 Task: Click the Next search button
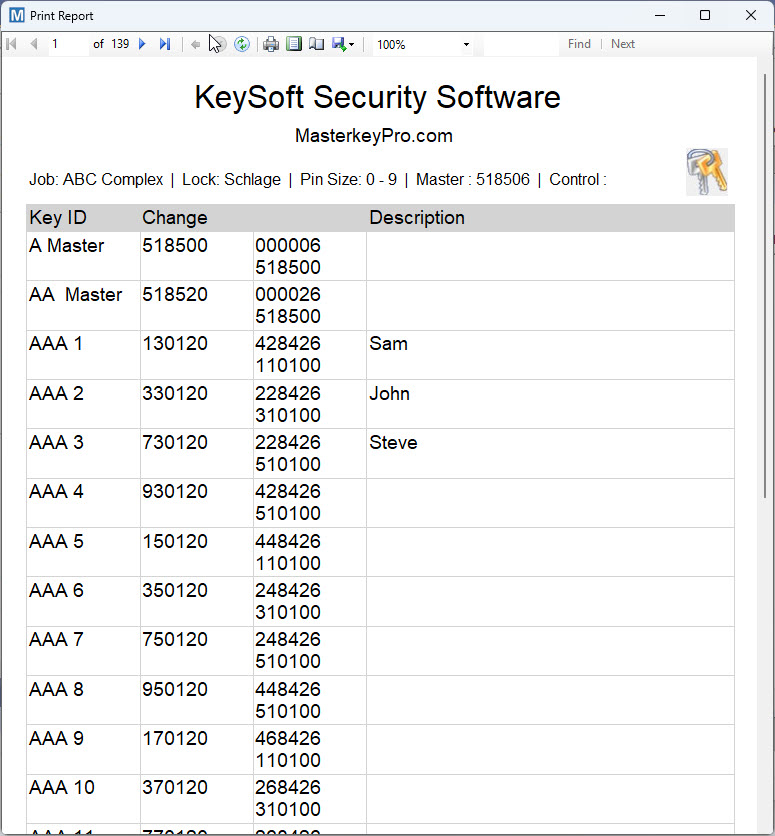[622, 43]
